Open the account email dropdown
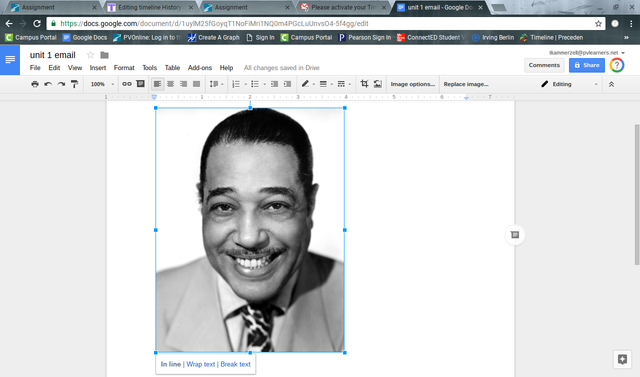Viewport: 640px width, 377px height. 587,53
